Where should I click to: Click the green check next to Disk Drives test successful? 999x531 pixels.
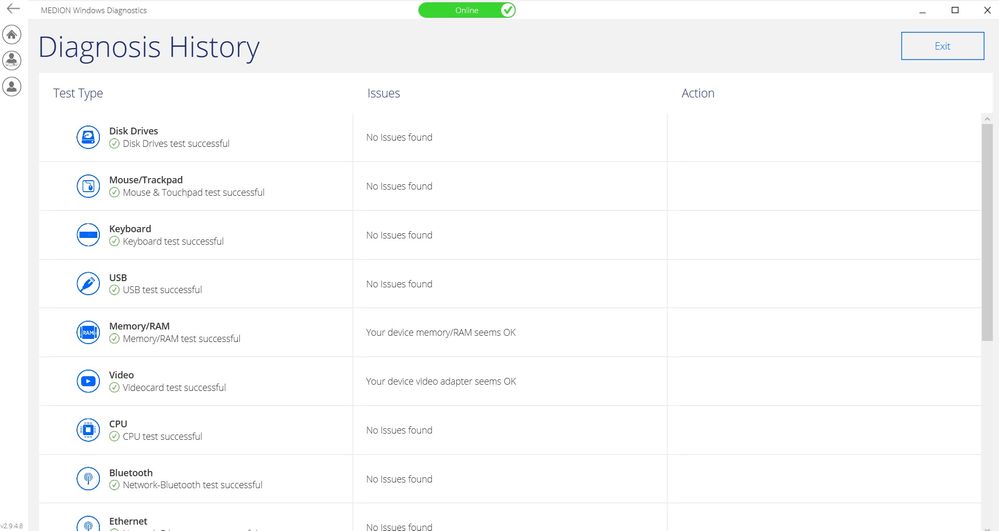pyautogui.click(x=115, y=144)
